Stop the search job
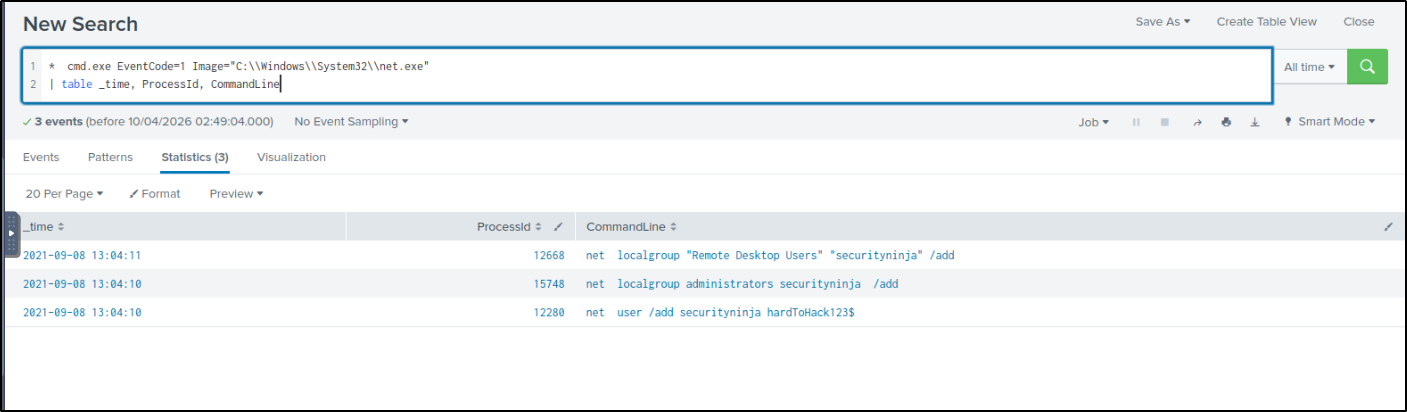 click(1164, 122)
